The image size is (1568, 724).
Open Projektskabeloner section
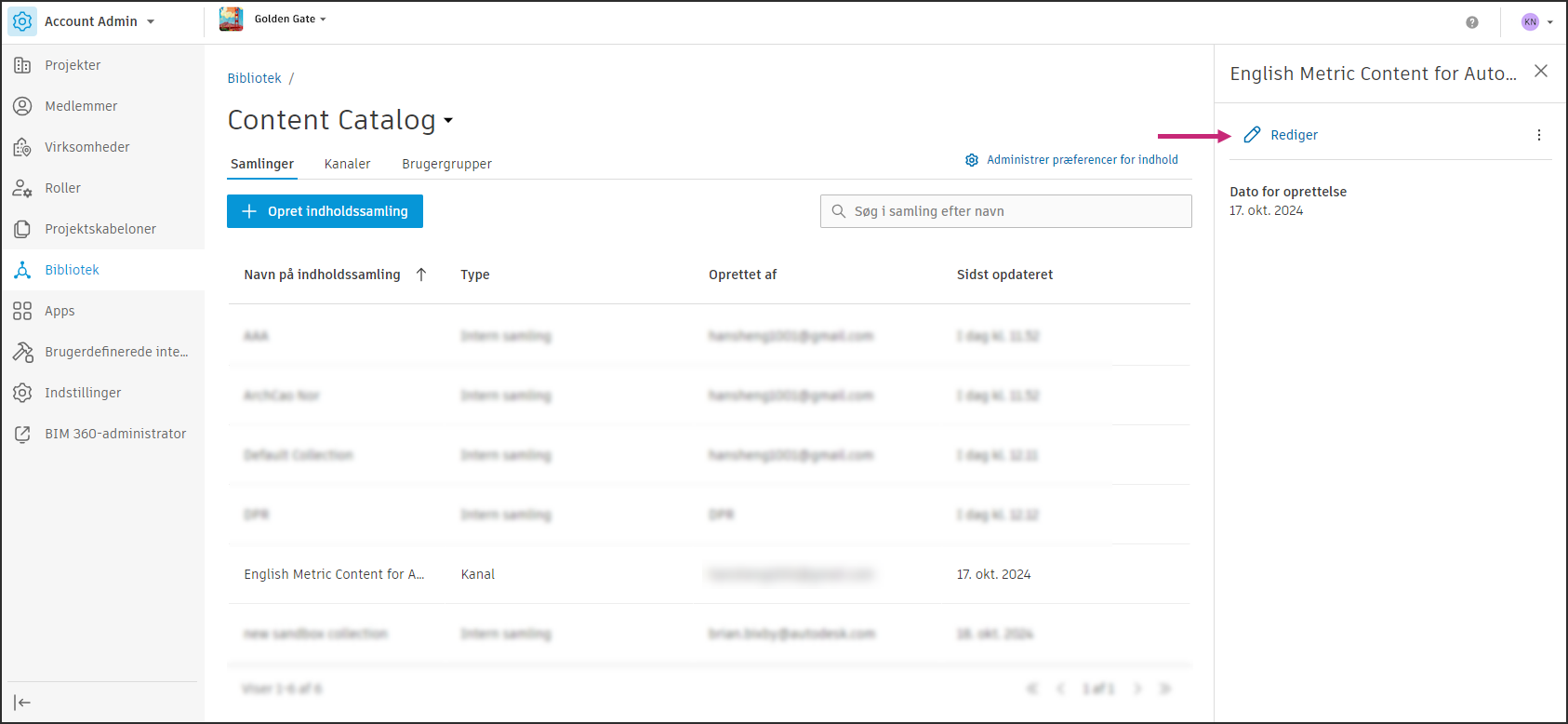click(x=100, y=229)
